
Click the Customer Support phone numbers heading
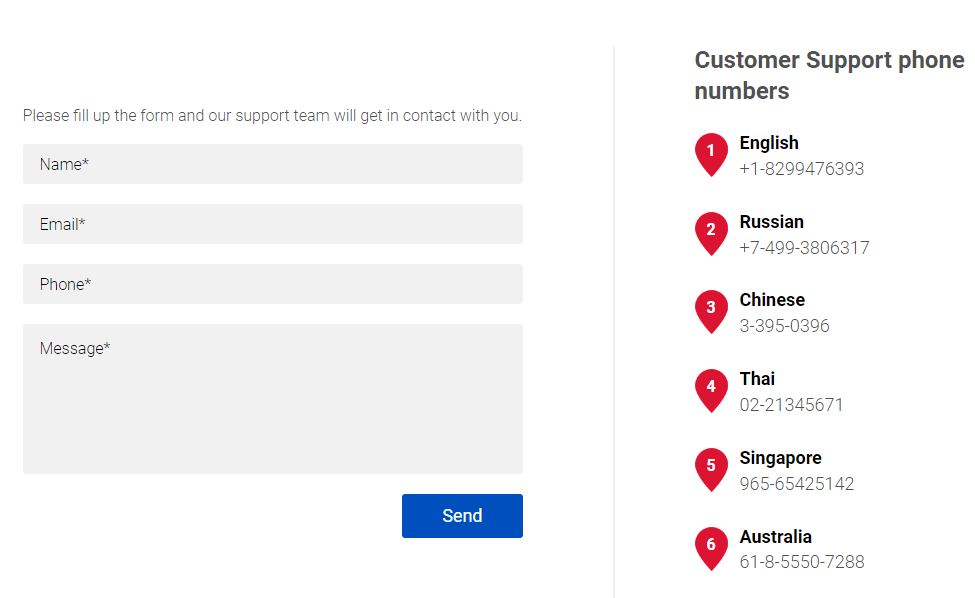(829, 75)
